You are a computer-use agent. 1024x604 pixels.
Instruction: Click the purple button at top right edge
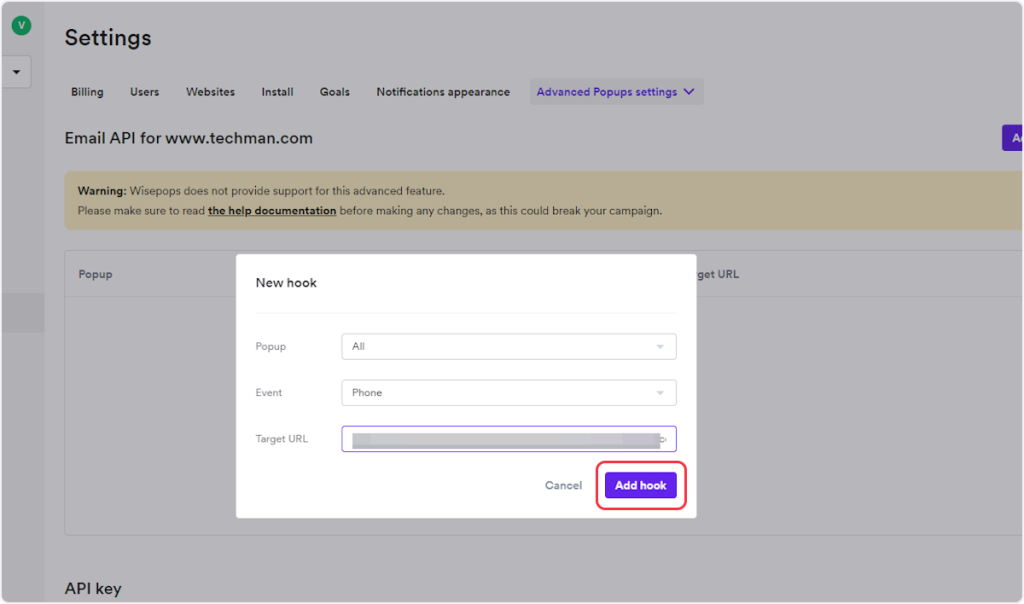tap(1013, 138)
